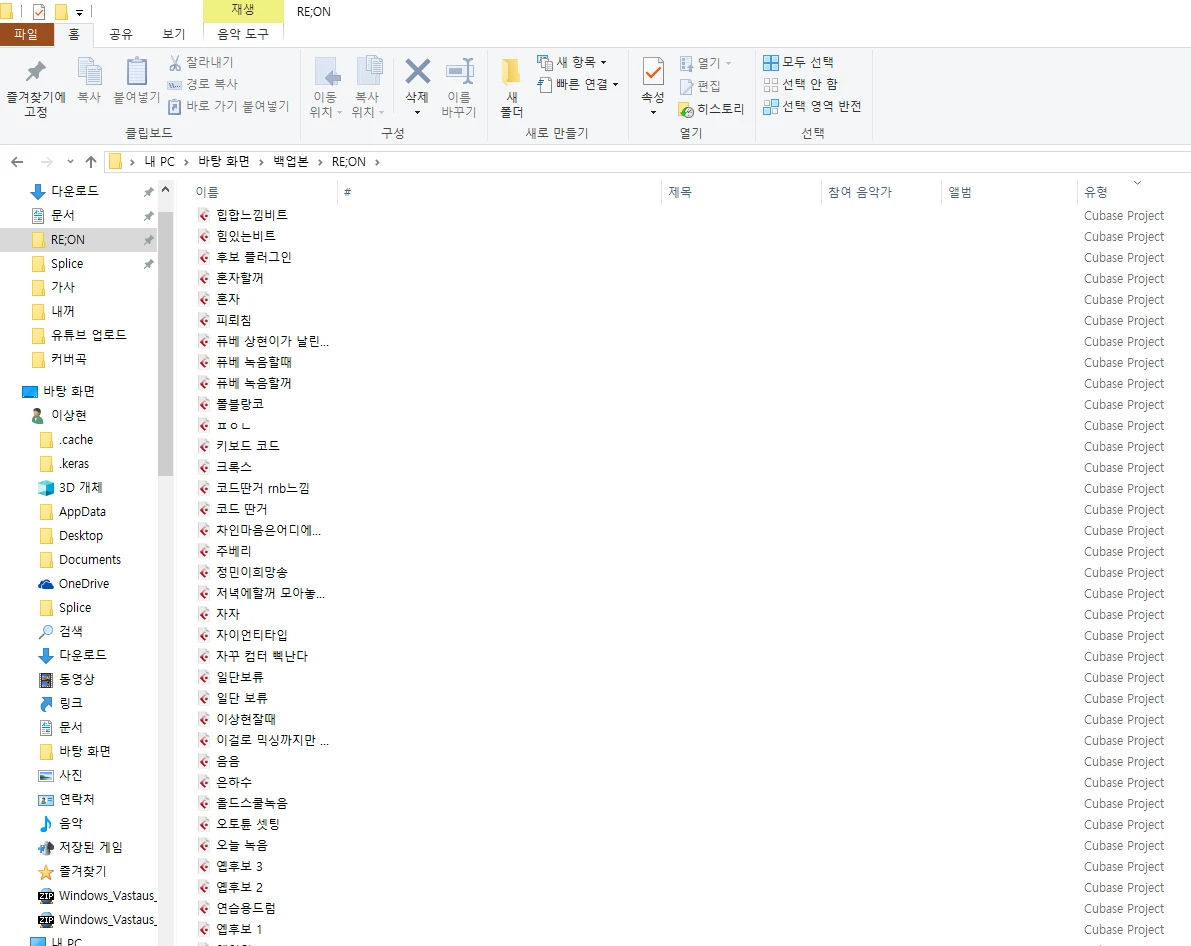Open 히스토리 (history) in ribbon
Screen dimensions: 1191x946
click(x=711, y=109)
